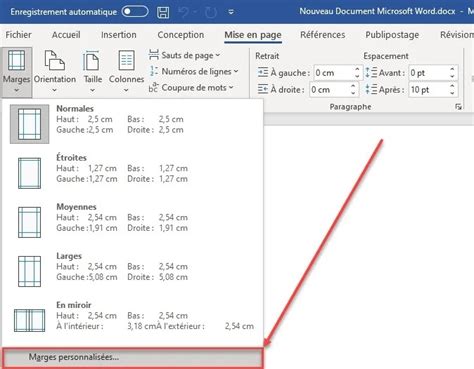The height and width of the screenshot is (369, 474).
Task: Open the Fichier tab
Action: click(x=18, y=35)
